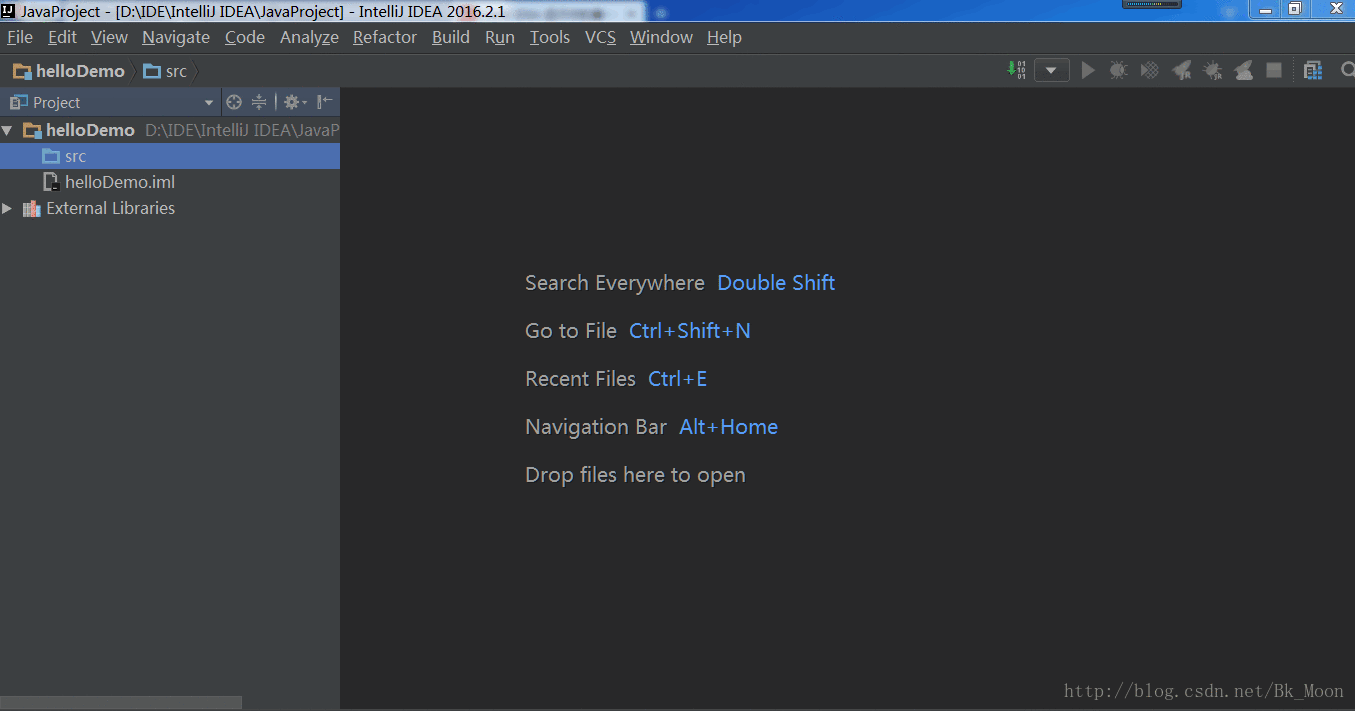1355x711 pixels.
Task: Open the run configuration dropdown
Action: coord(1052,71)
